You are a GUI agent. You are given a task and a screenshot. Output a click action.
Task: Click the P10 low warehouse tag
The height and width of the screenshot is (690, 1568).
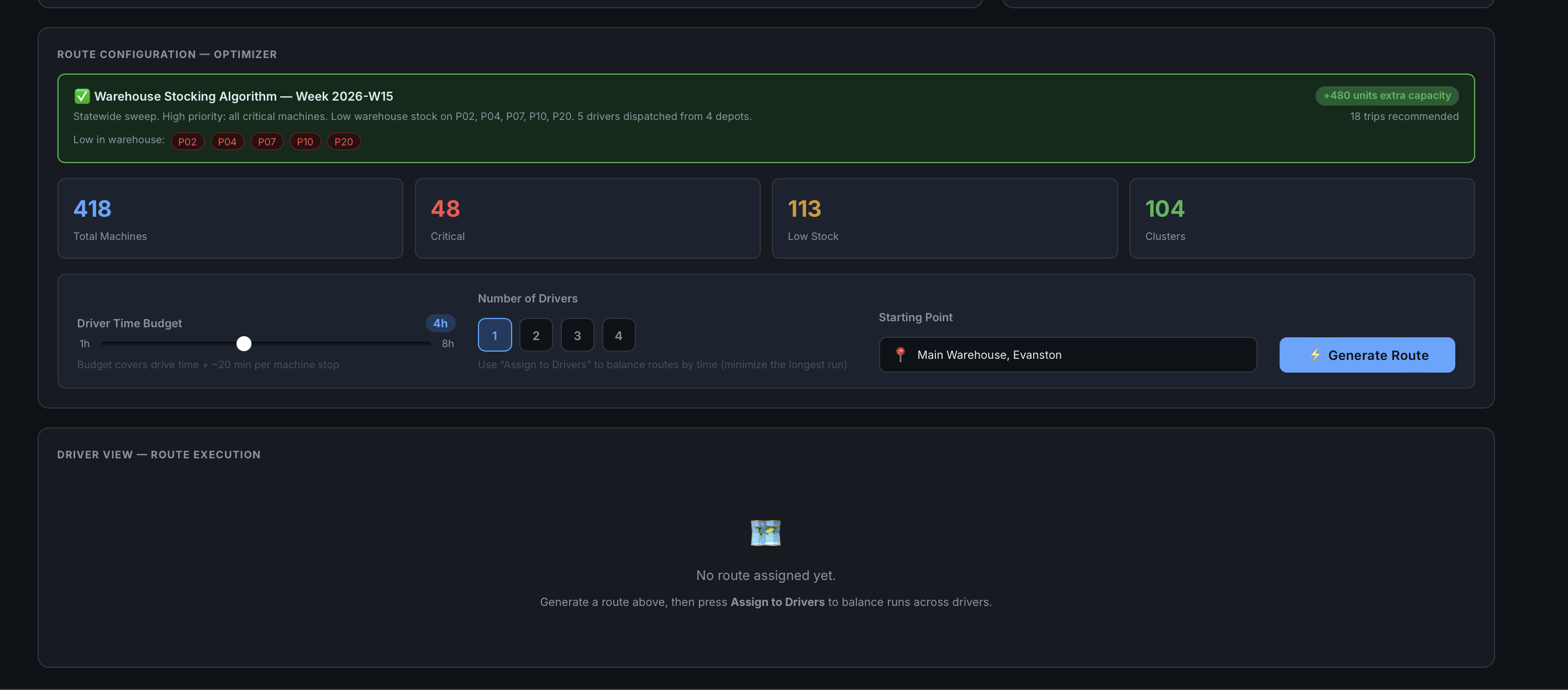tap(305, 142)
